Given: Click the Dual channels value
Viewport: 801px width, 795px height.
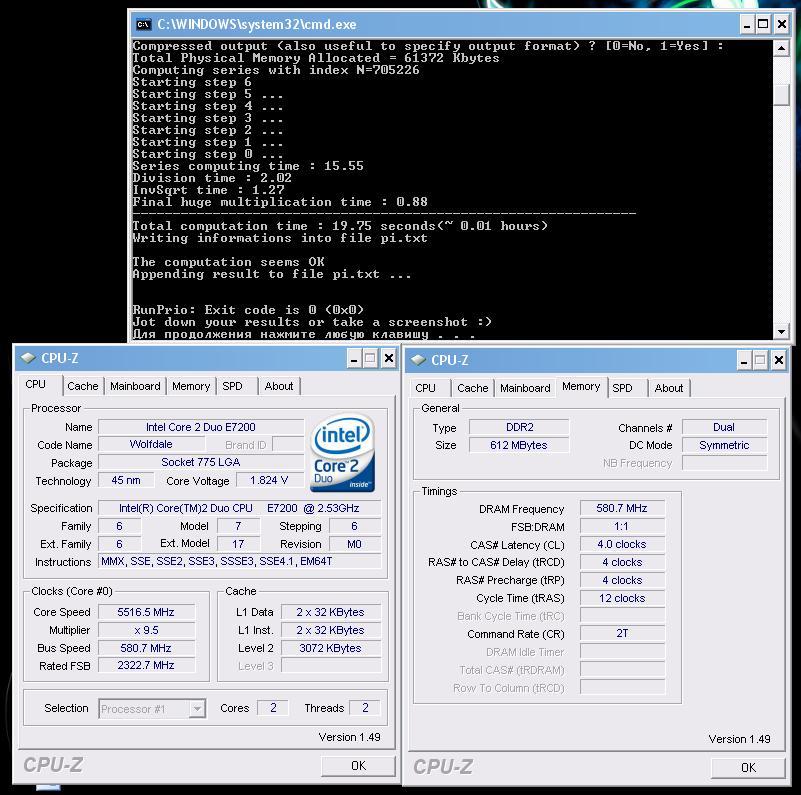Looking at the screenshot, I should click(724, 427).
